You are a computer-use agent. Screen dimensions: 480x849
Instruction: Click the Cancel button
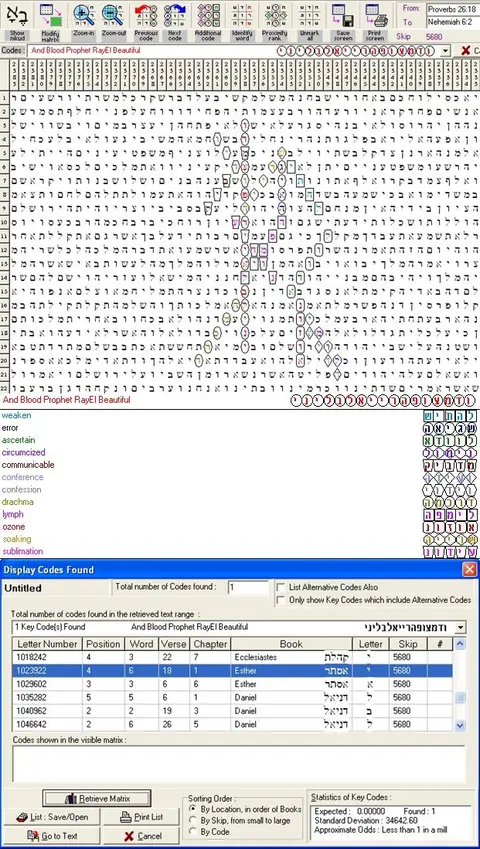point(141,836)
